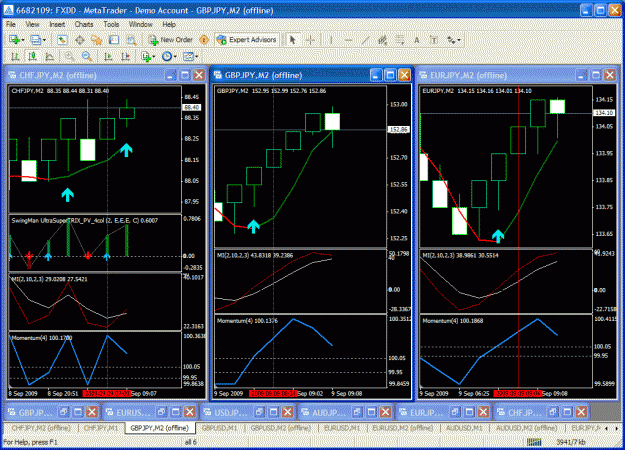Image resolution: width=625 pixels, height=450 pixels.
Task: Open the Insert menu
Action: 57,24
